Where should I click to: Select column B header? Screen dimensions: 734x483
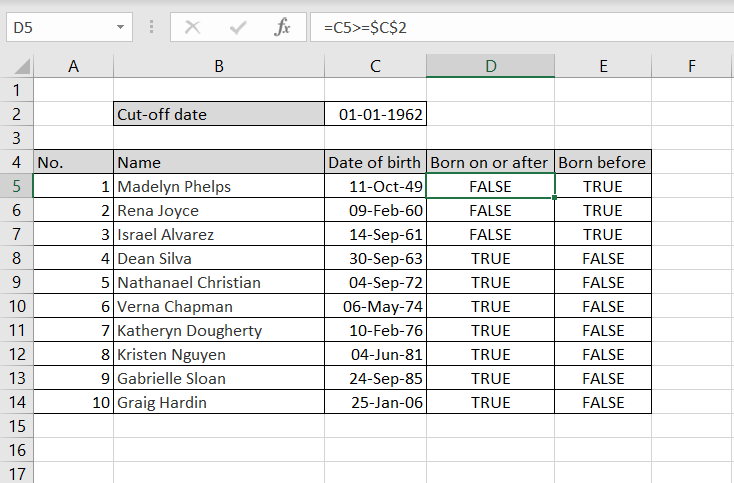pos(219,66)
